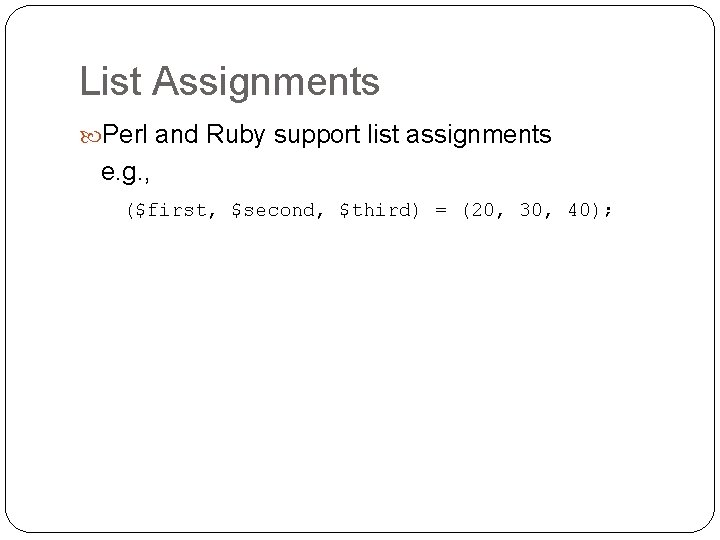Click the "$first" variable in the code

coord(172,211)
